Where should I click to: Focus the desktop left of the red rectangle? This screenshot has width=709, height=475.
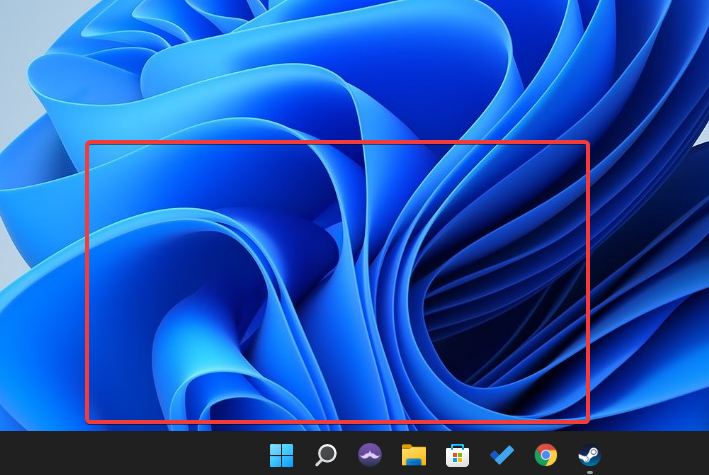pyautogui.click(x=42, y=282)
